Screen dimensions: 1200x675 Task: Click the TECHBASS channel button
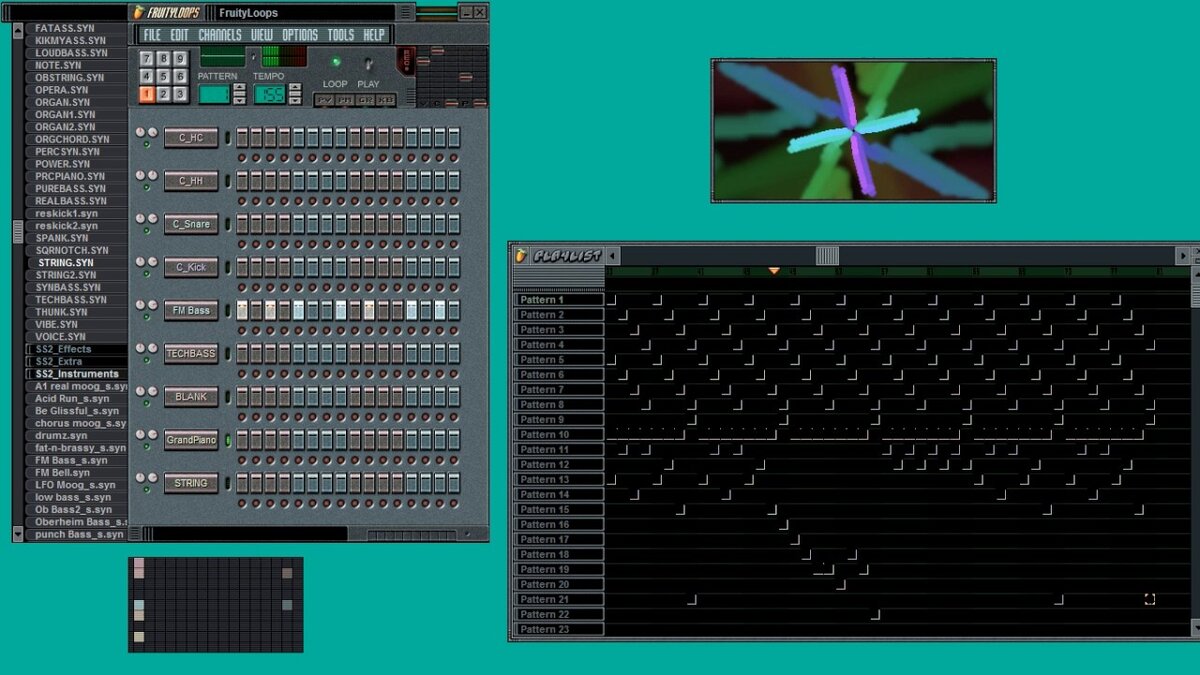click(191, 353)
